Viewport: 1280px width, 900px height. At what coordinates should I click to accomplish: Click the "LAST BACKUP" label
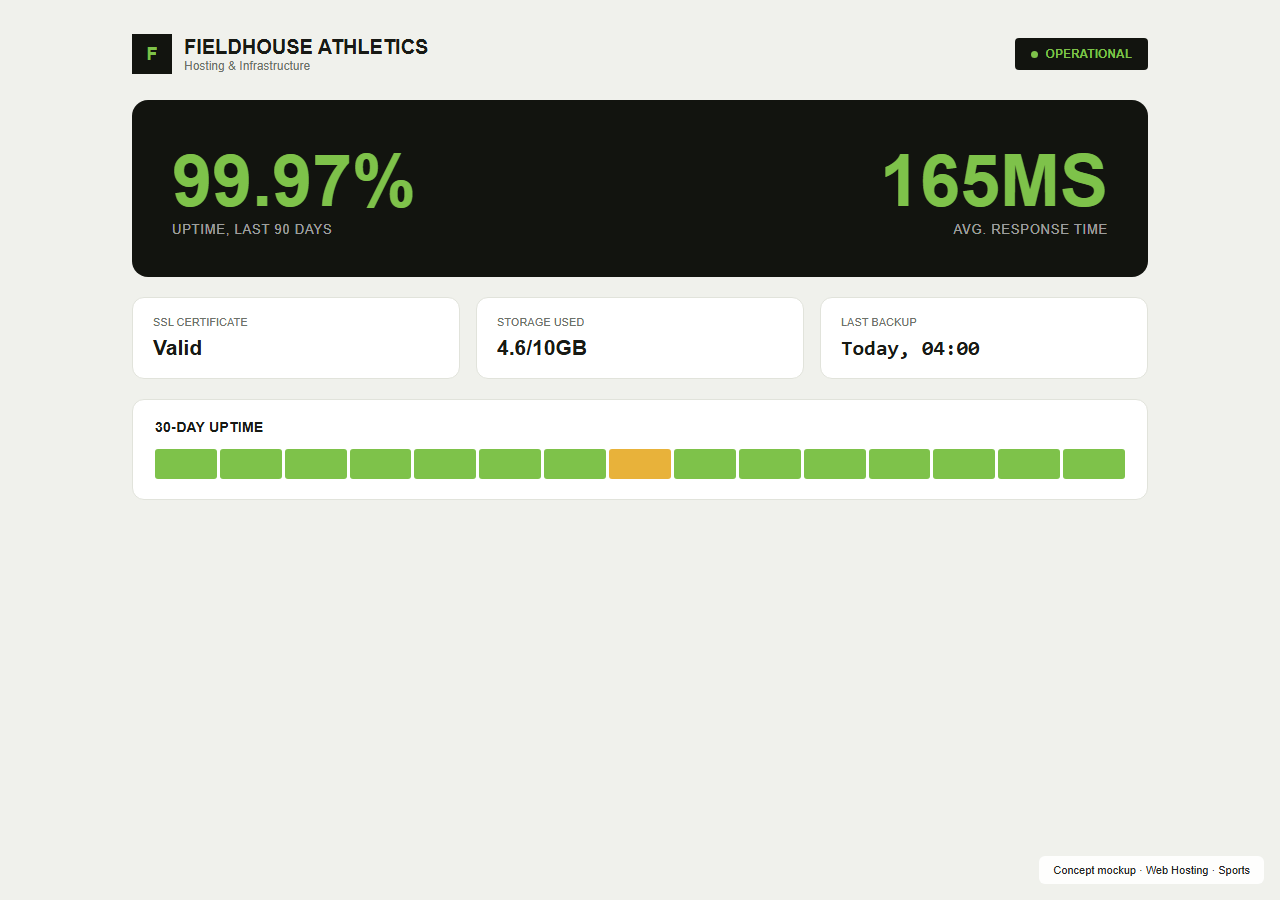tap(879, 322)
